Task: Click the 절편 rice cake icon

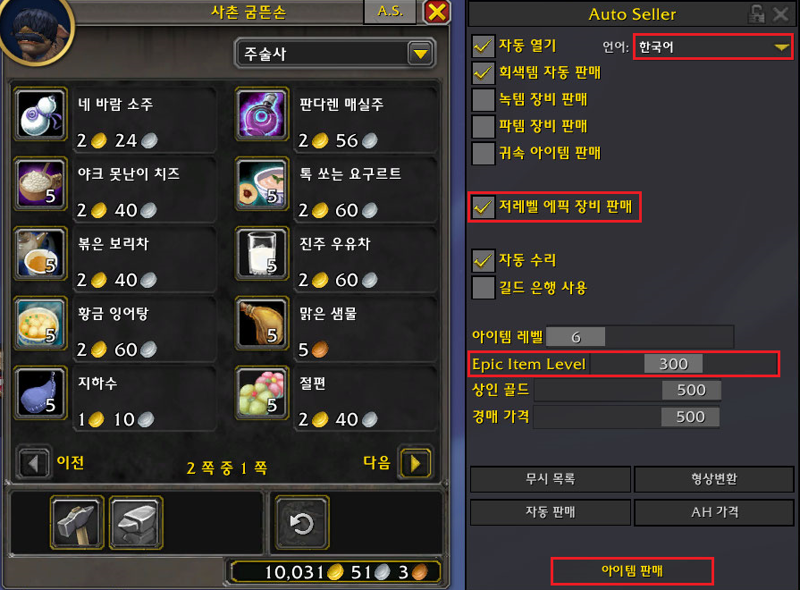Action: pyautogui.click(x=262, y=393)
